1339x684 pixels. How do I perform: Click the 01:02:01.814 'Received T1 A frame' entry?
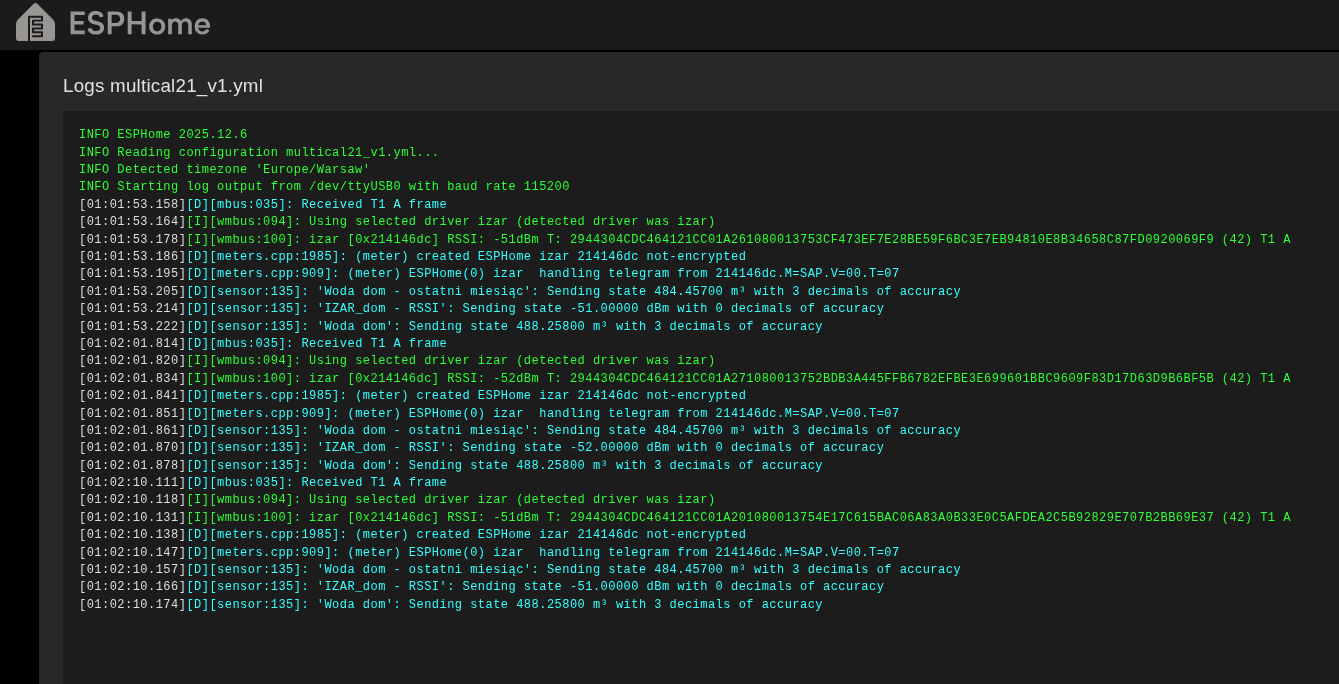point(263,344)
